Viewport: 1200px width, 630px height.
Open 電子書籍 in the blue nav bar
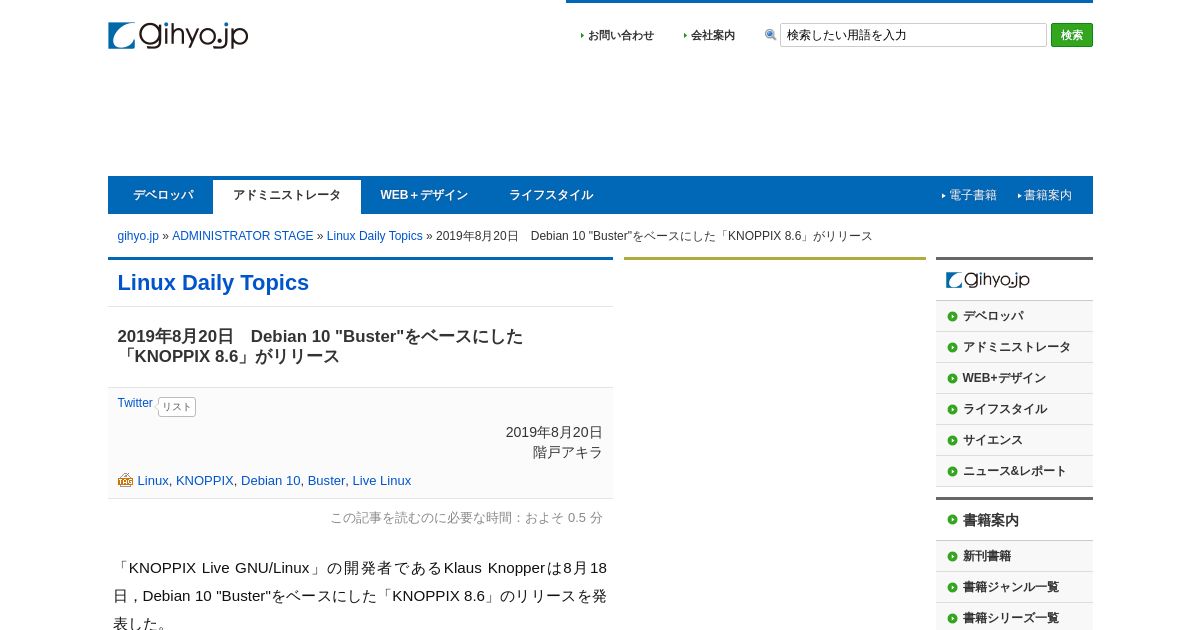(x=972, y=195)
